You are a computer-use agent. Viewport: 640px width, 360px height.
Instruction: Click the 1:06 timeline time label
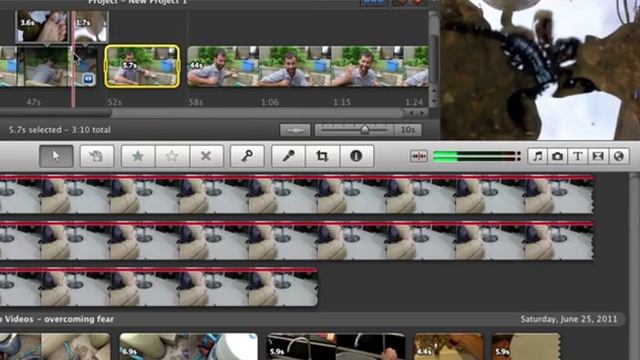[270, 102]
